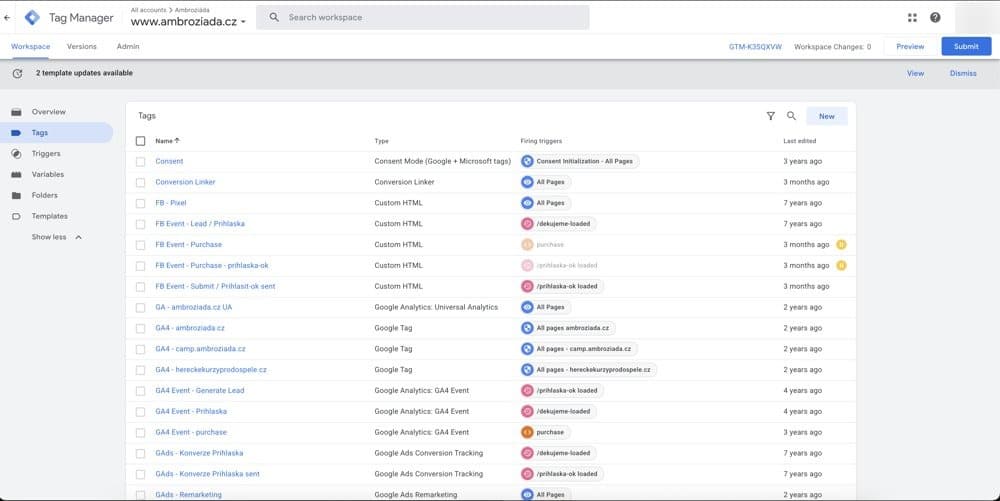Click the Type column header
The height and width of the screenshot is (501, 1000).
click(381, 141)
